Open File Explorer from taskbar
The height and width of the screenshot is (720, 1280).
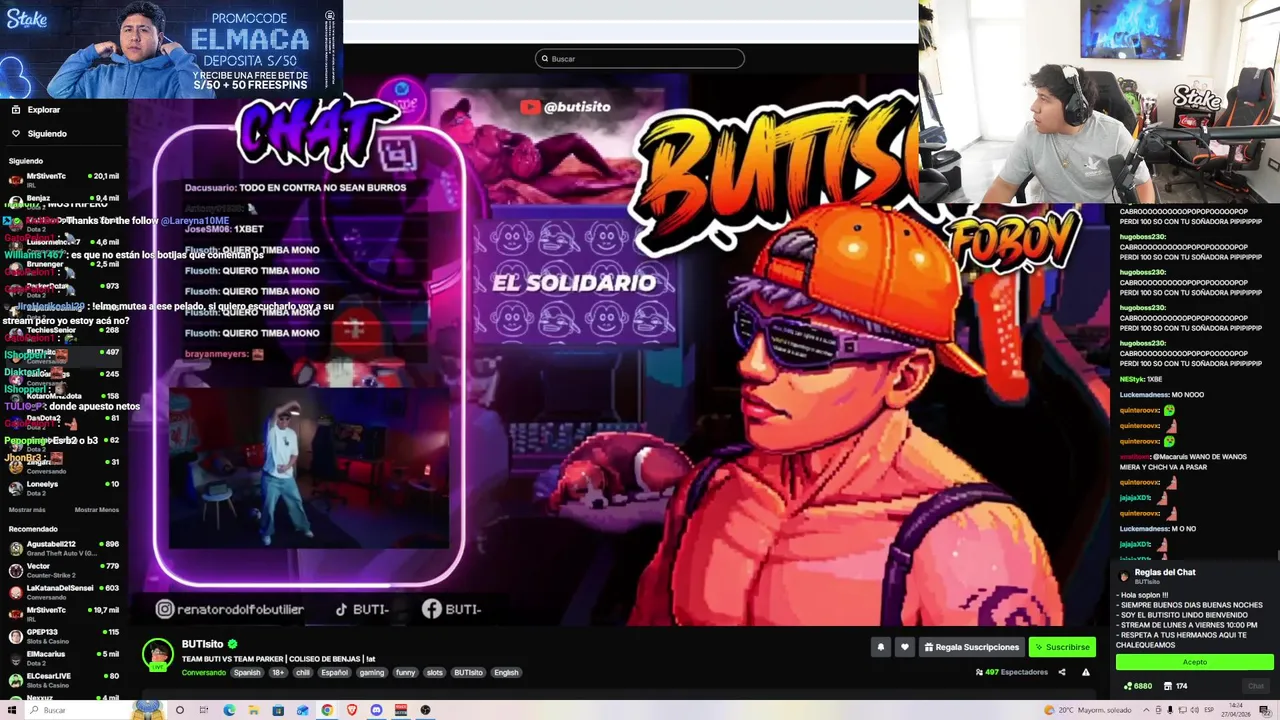click(253, 710)
